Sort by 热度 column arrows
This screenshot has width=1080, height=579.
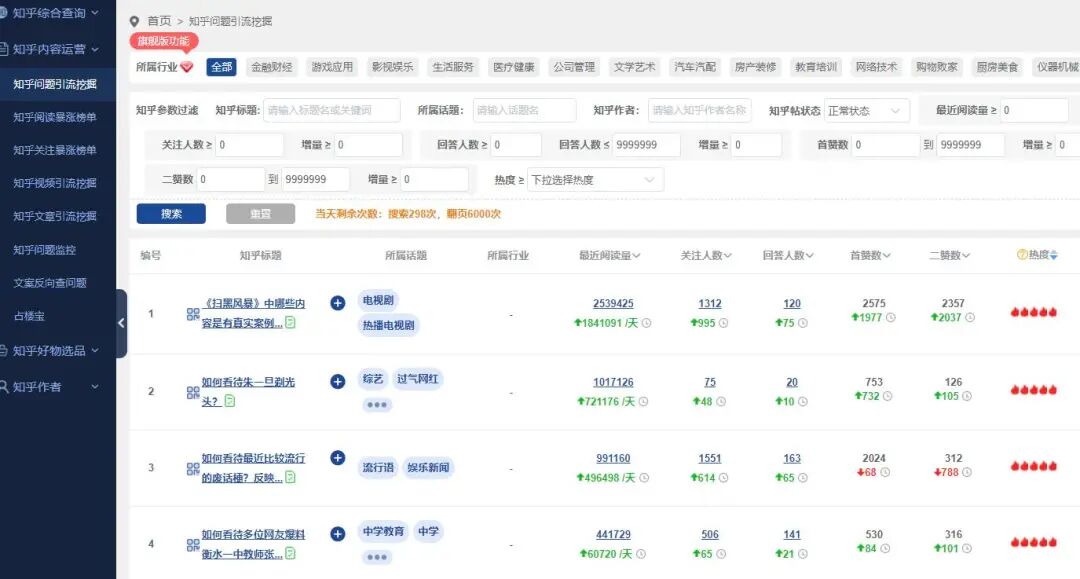tap(1054, 255)
